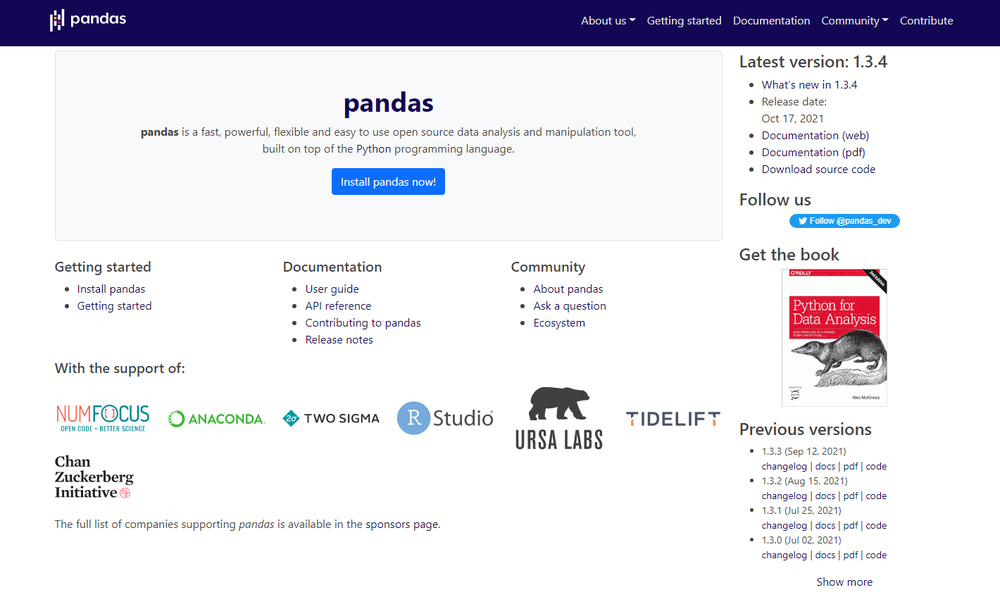This screenshot has height=594, width=1000.
Task: Click the 'Latest version: 1.3.4' heading
Action: pyautogui.click(x=813, y=62)
